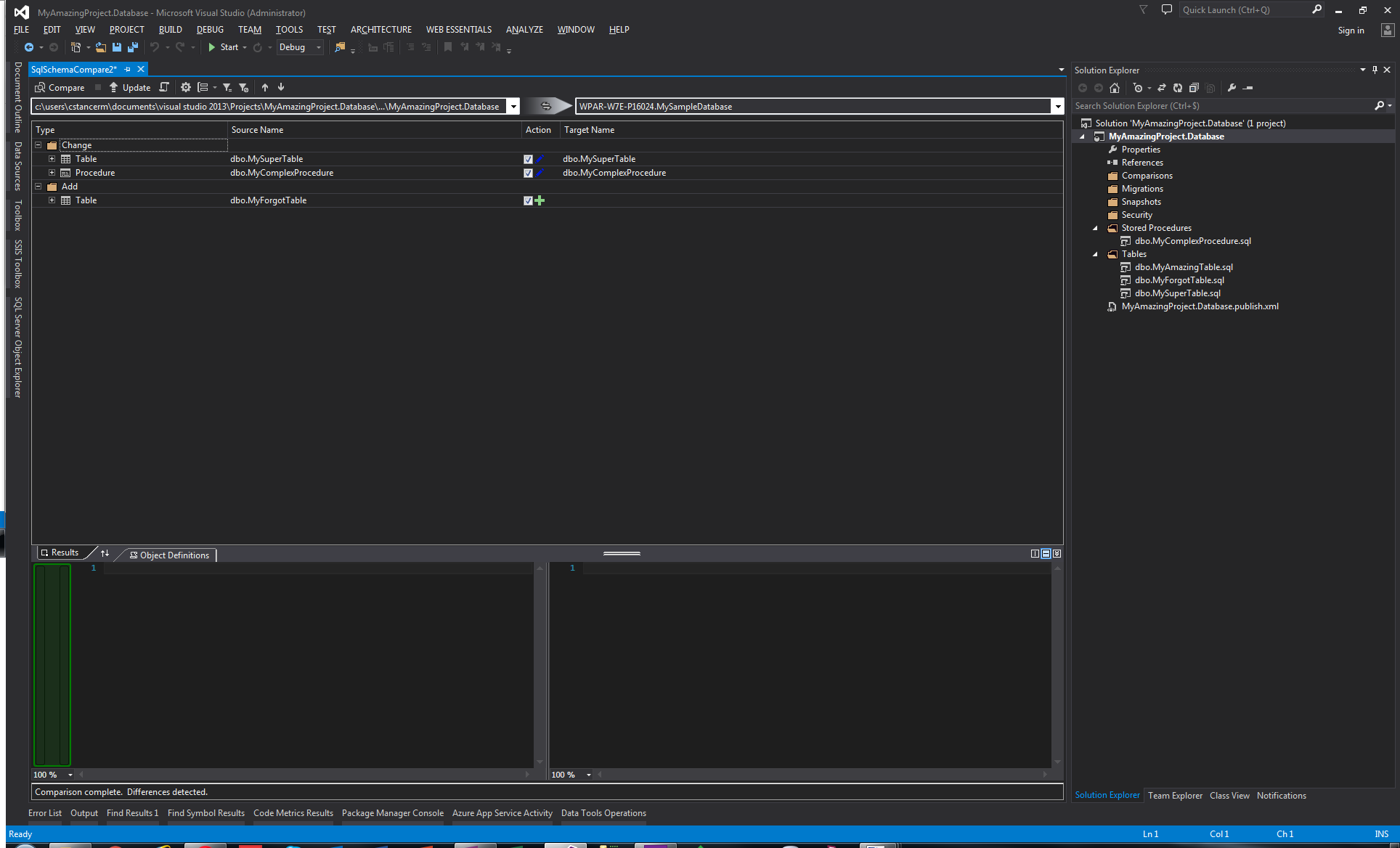Viewport: 1400px width, 848px height.
Task: Collapse the Change group
Action: (38, 145)
